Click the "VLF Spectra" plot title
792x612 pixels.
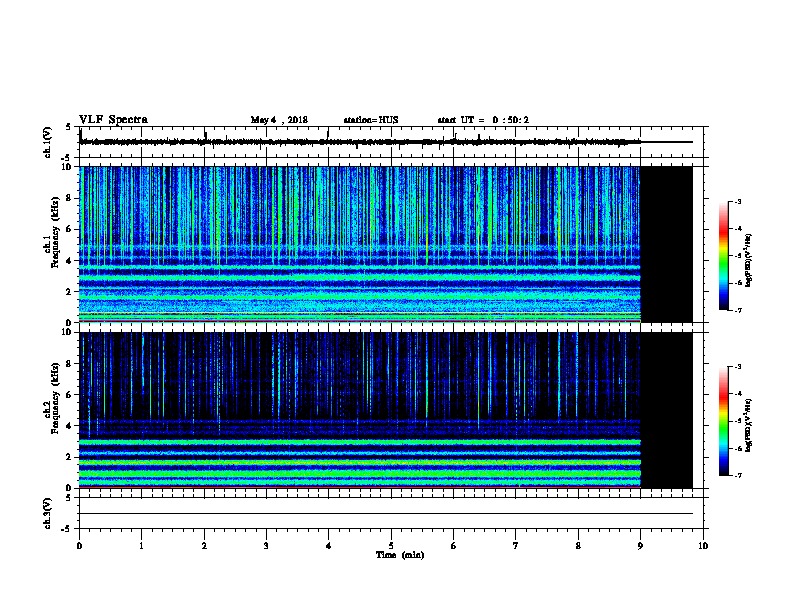[113, 120]
